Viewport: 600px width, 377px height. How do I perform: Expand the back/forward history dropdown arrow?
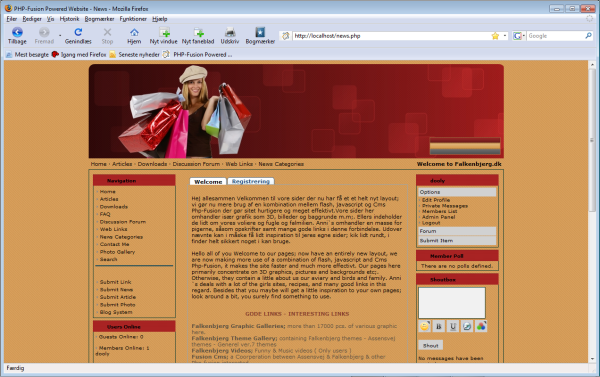coord(60,36)
